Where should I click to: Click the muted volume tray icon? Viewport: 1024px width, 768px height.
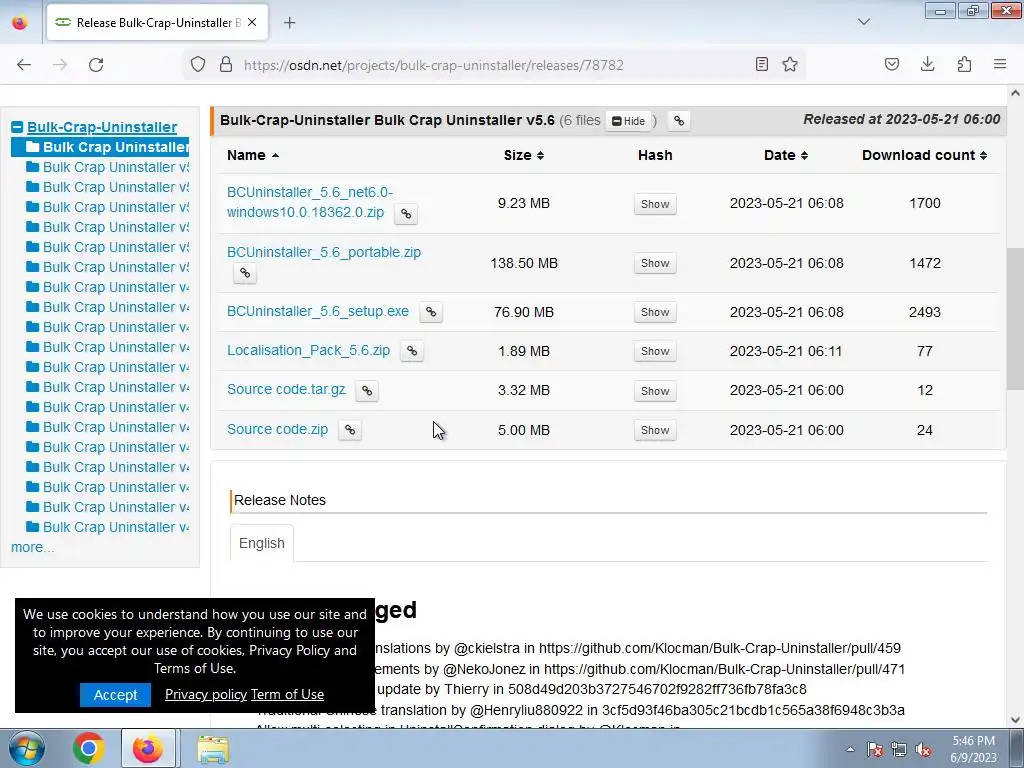pos(923,749)
